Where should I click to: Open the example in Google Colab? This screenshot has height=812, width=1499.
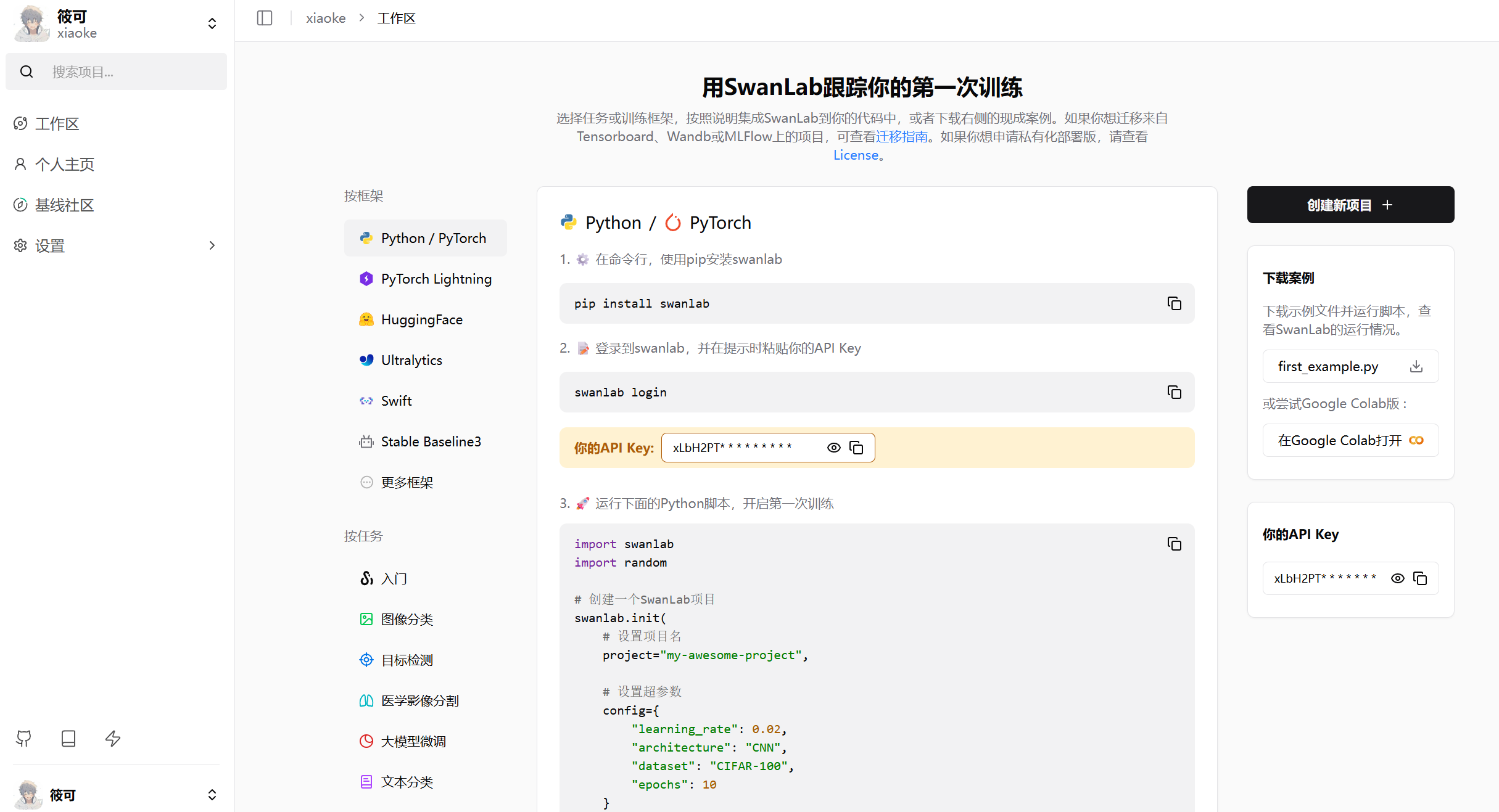pos(1350,440)
